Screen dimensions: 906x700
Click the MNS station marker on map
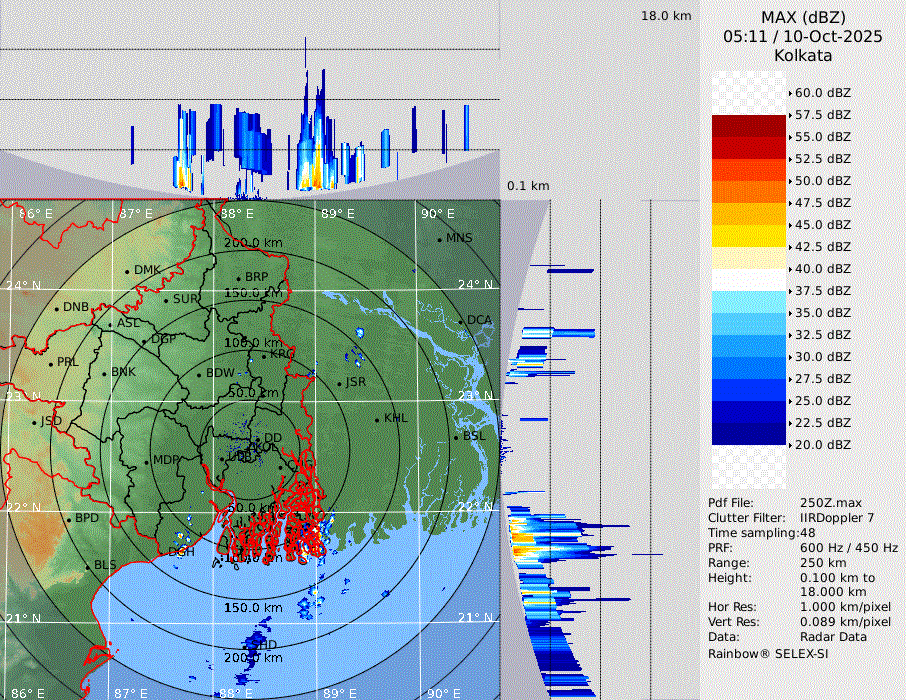(x=439, y=239)
